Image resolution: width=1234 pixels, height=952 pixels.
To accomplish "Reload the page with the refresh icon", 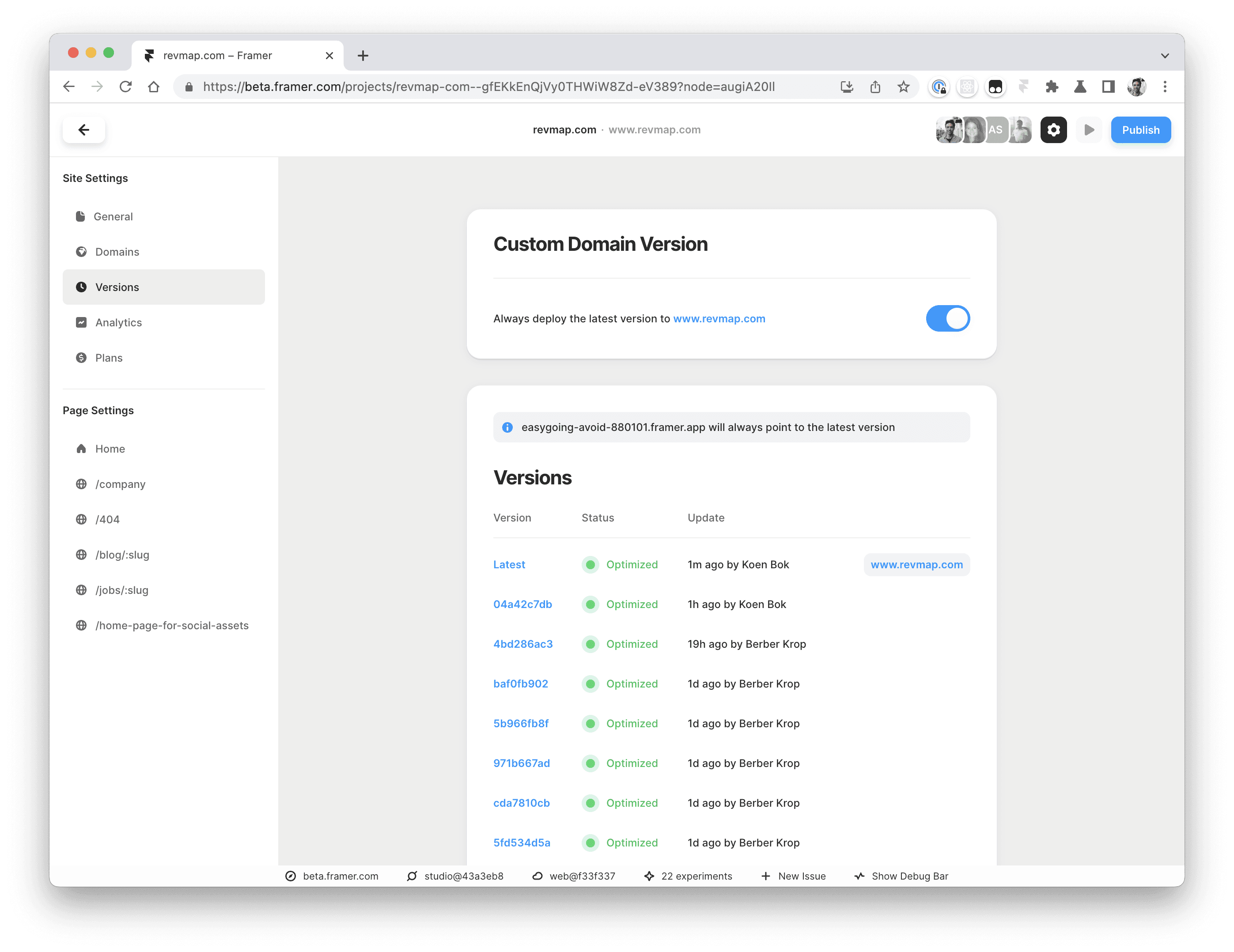I will tap(125, 87).
